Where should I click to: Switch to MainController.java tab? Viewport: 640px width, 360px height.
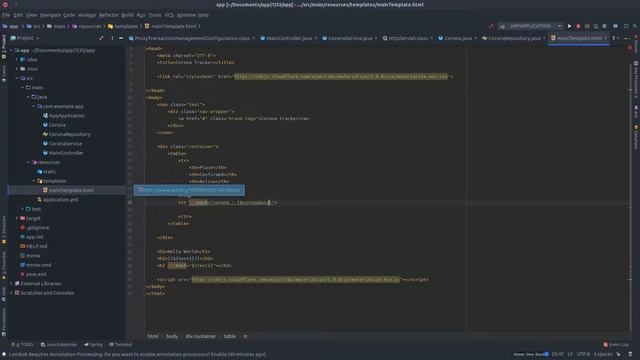pos(289,38)
